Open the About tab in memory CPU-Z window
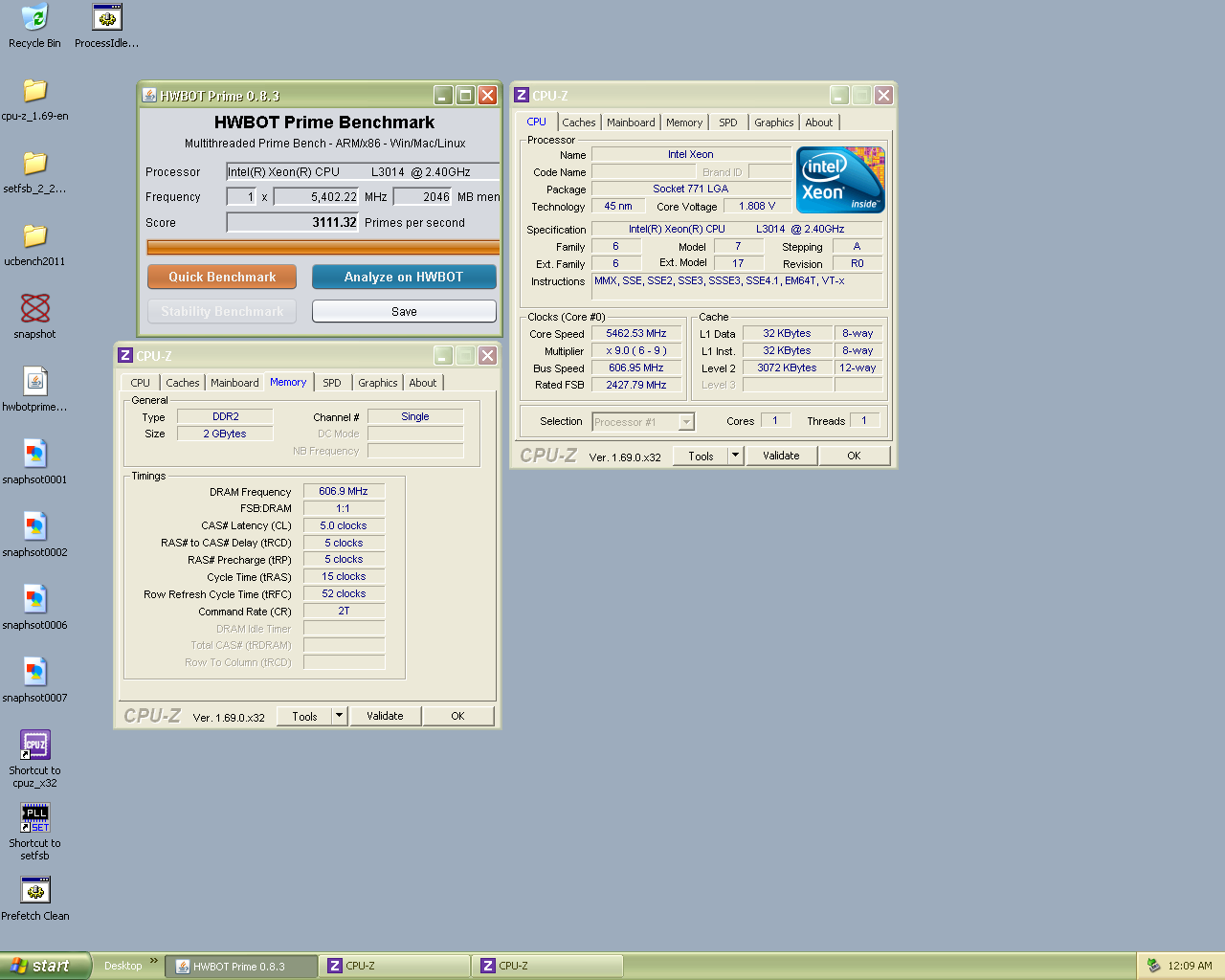This screenshot has width=1225, height=980. point(422,383)
